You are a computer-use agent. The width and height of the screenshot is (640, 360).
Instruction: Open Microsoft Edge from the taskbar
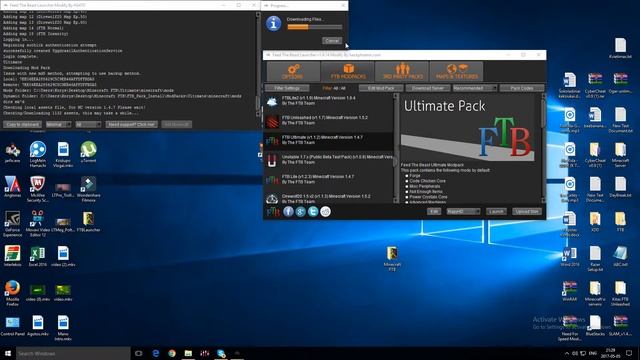156,353
